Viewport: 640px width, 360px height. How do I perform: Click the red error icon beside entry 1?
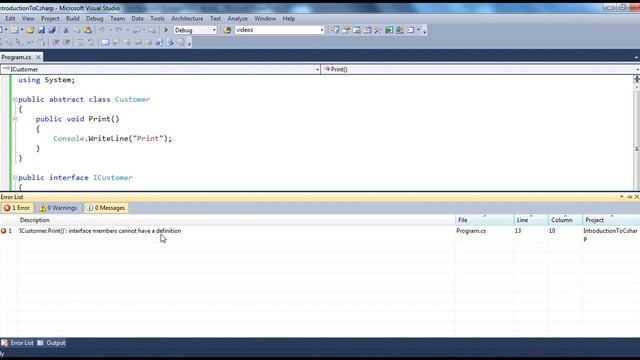[x=4, y=231]
